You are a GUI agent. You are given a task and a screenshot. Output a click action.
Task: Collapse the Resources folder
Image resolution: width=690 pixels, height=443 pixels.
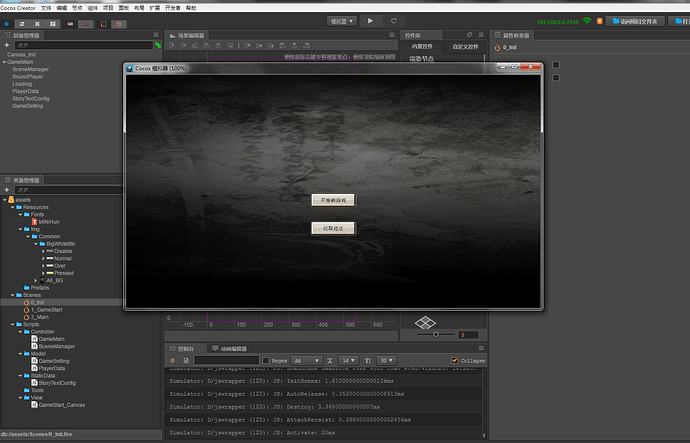click(x=12, y=207)
